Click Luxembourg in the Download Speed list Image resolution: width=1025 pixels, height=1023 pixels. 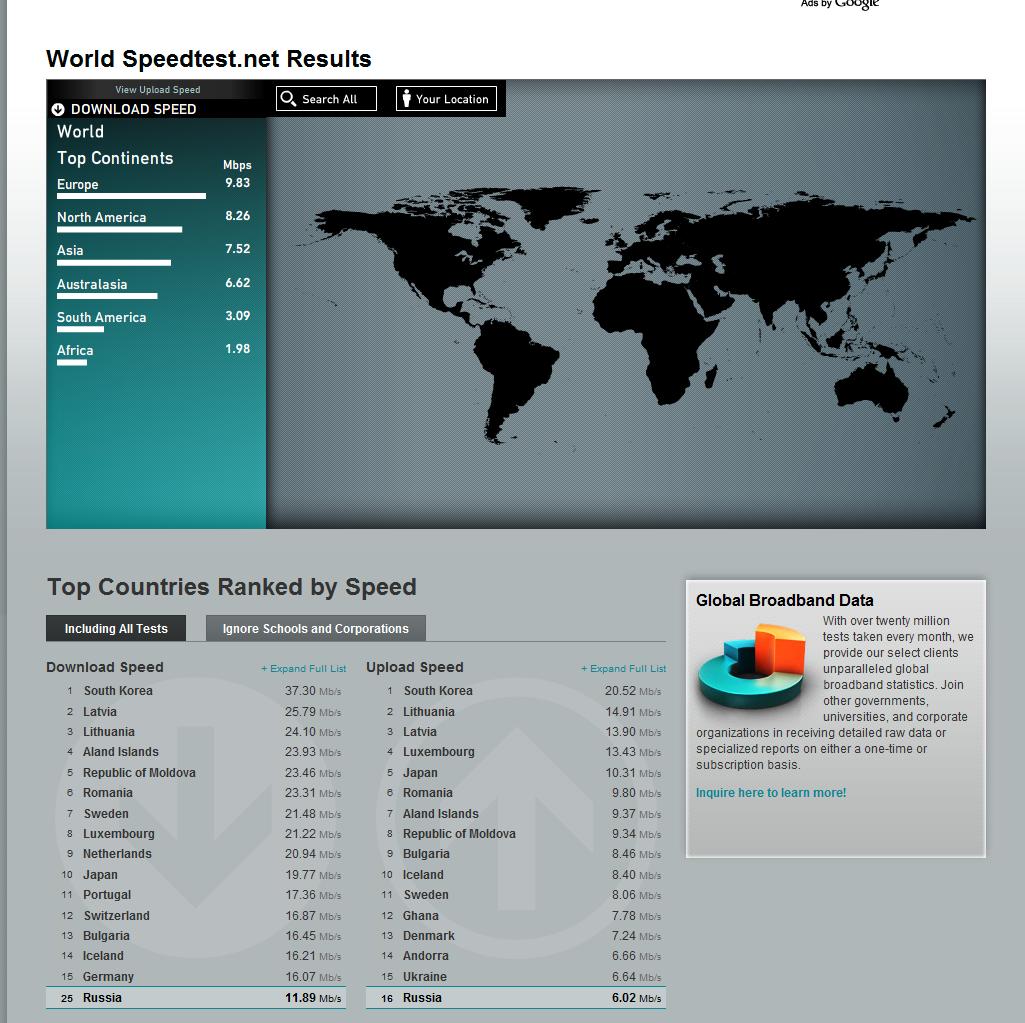[x=119, y=833]
